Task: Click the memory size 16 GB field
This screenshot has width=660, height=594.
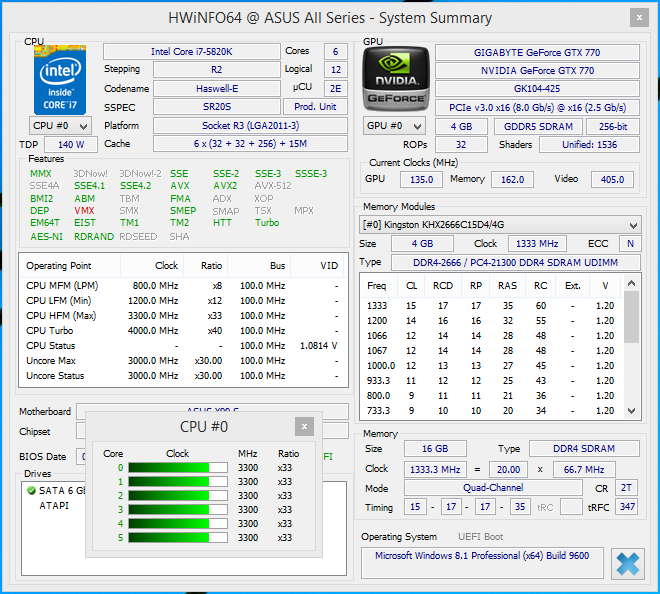Action: pyautogui.click(x=435, y=449)
